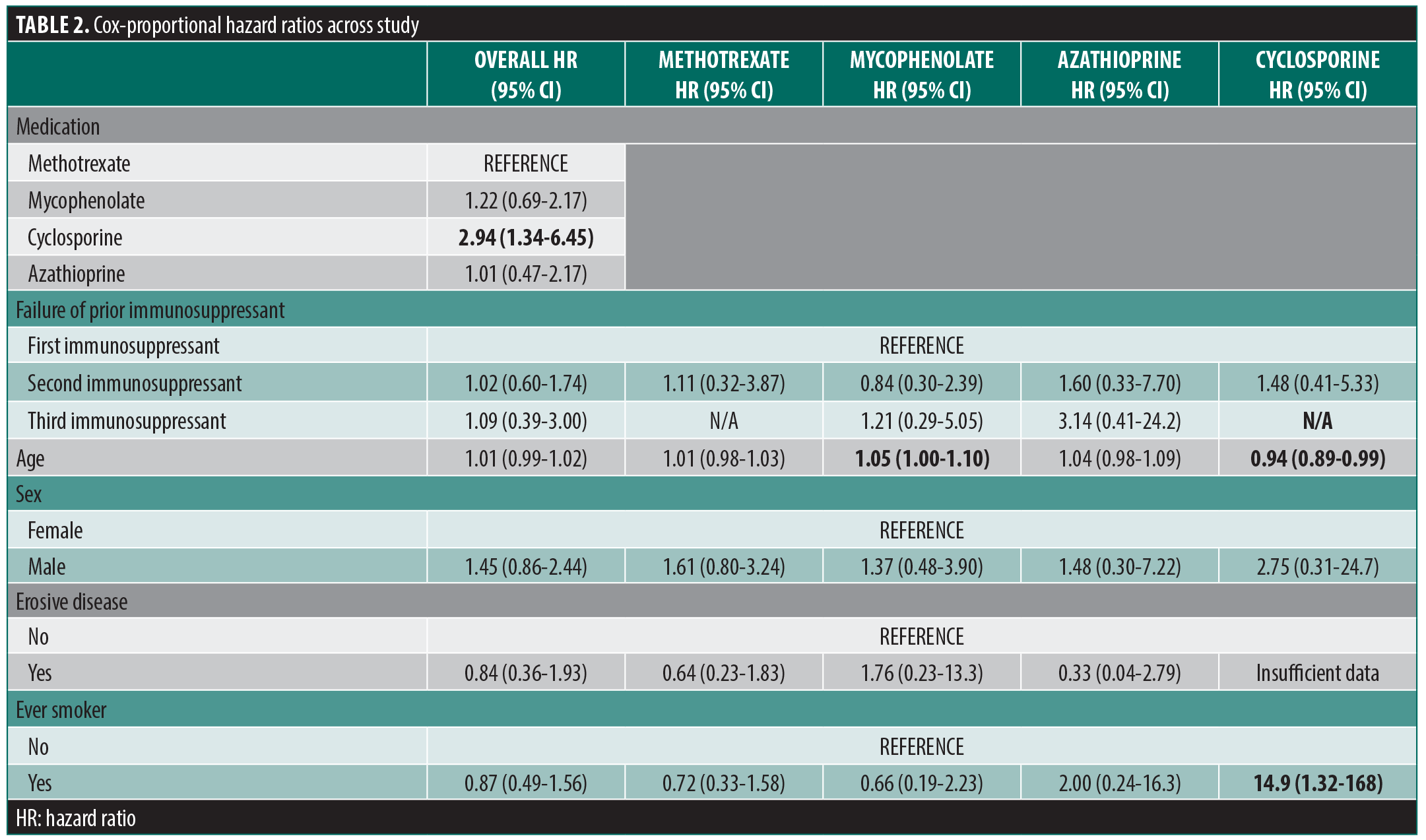1426x840 pixels.
Task: Click Failure of prior immunosuppressant heading
Action: [x=150, y=310]
